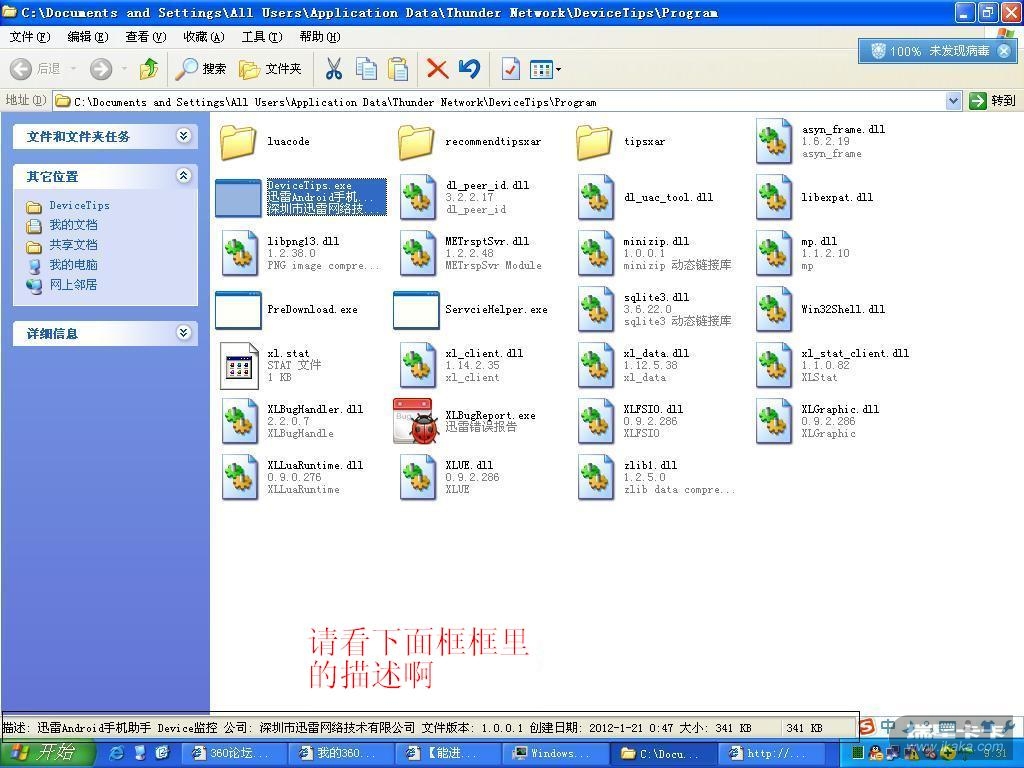
Task: Open 网上邻居 link in sidebar
Action: tap(73, 285)
